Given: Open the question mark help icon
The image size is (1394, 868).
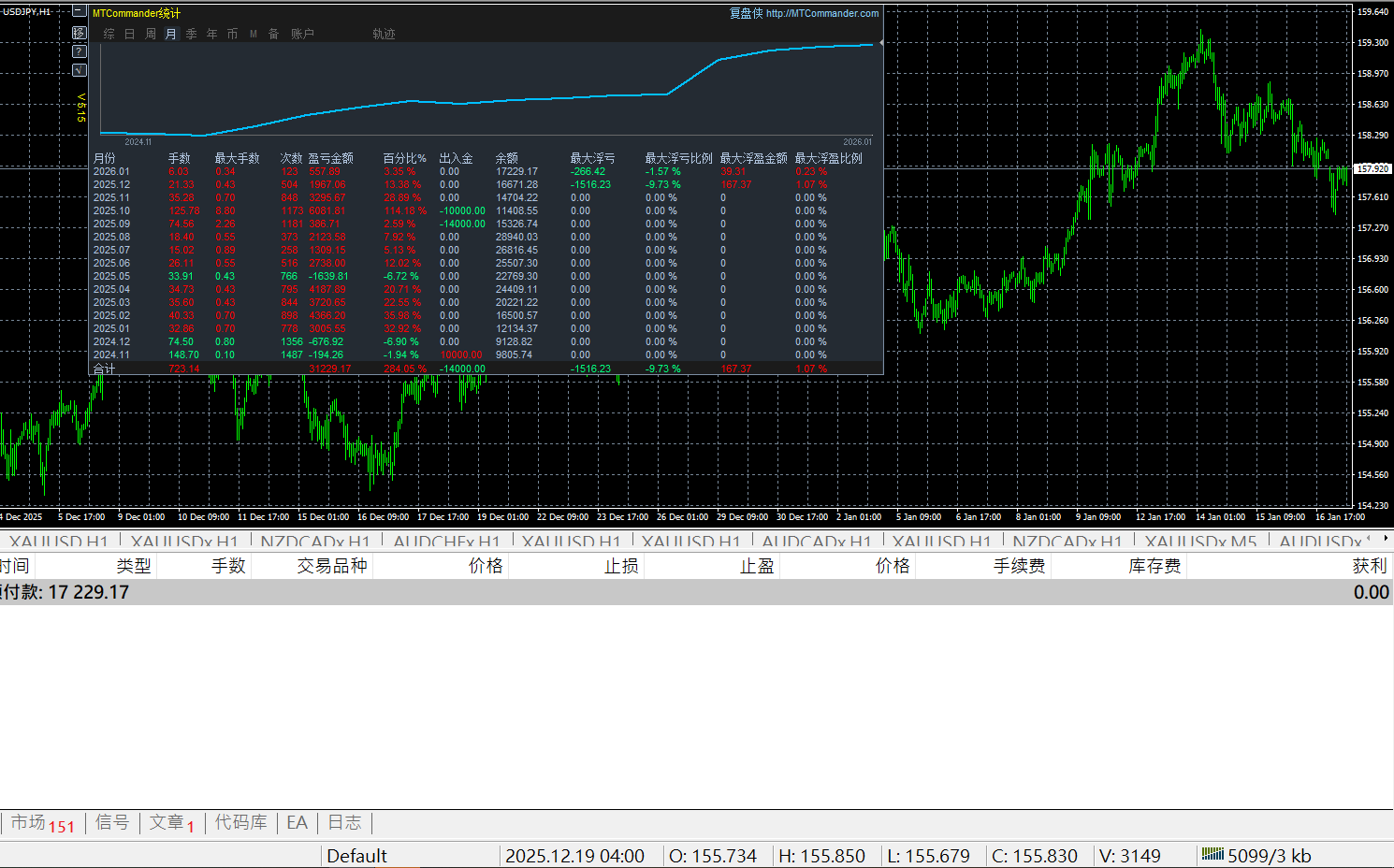Looking at the screenshot, I should point(80,51).
